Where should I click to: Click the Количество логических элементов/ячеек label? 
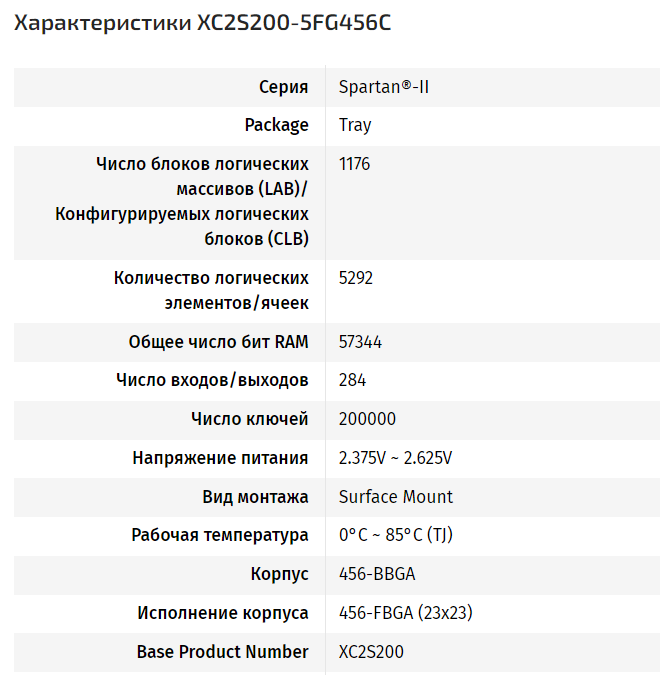[211, 290]
